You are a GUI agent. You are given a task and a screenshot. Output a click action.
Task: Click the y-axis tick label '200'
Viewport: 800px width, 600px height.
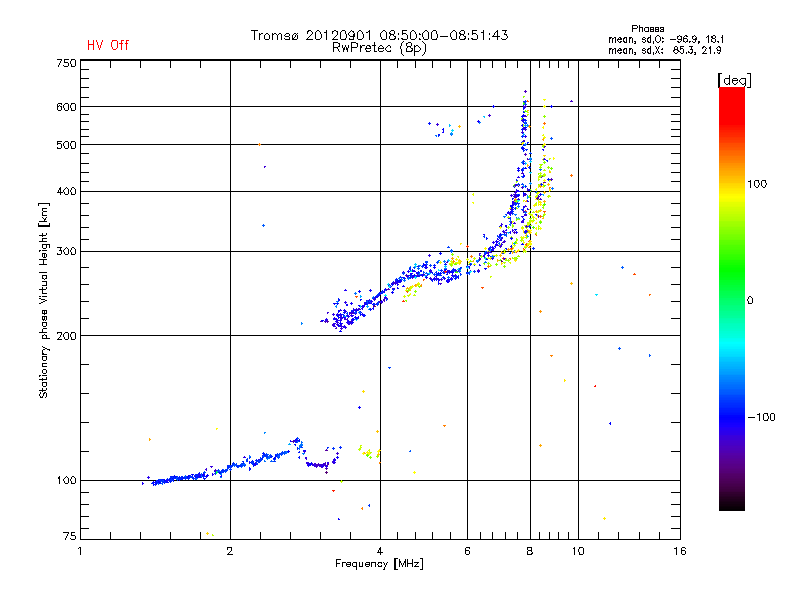[67, 336]
